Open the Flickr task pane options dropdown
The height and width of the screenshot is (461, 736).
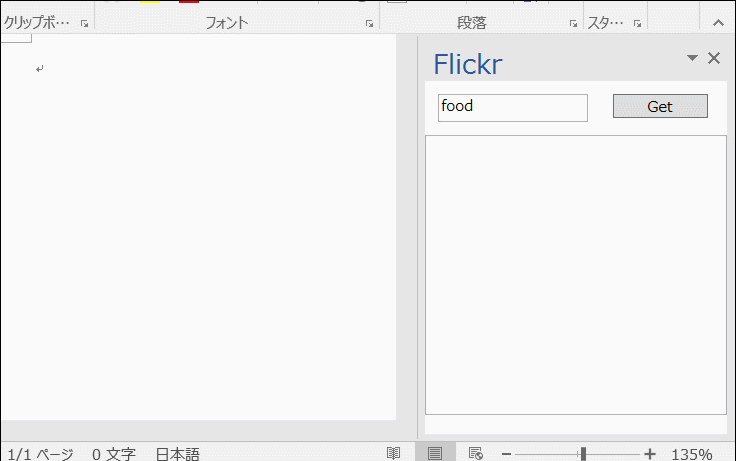click(692, 58)
